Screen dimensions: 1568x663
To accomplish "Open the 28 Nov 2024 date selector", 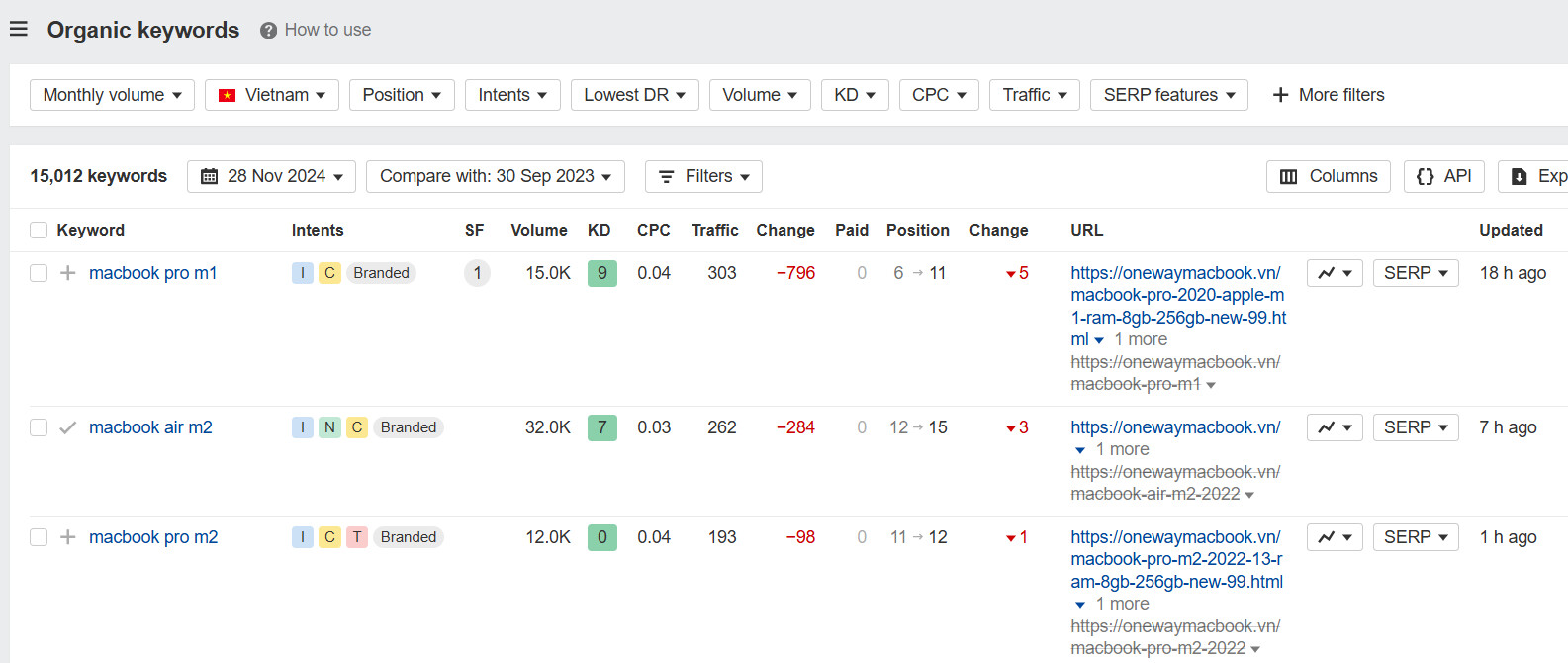I will tap(272, 176).
